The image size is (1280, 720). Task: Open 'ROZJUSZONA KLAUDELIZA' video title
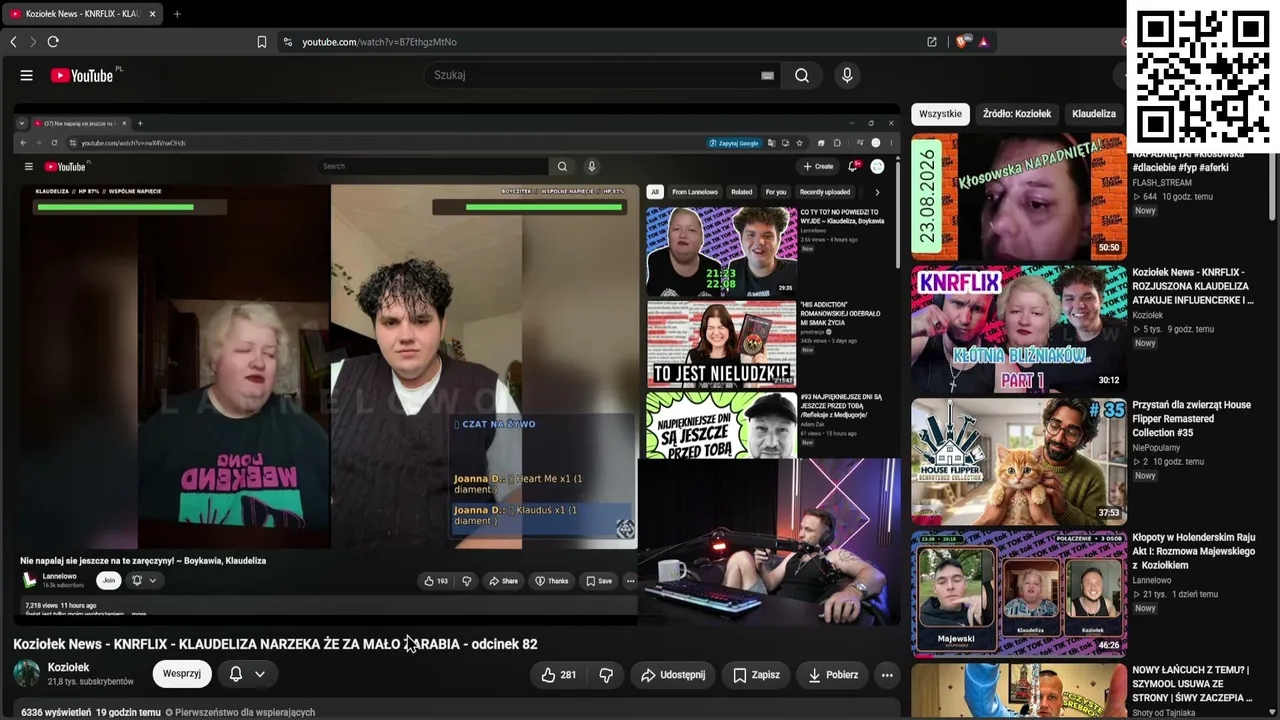pyautogui.click(x=1193, y=286)
